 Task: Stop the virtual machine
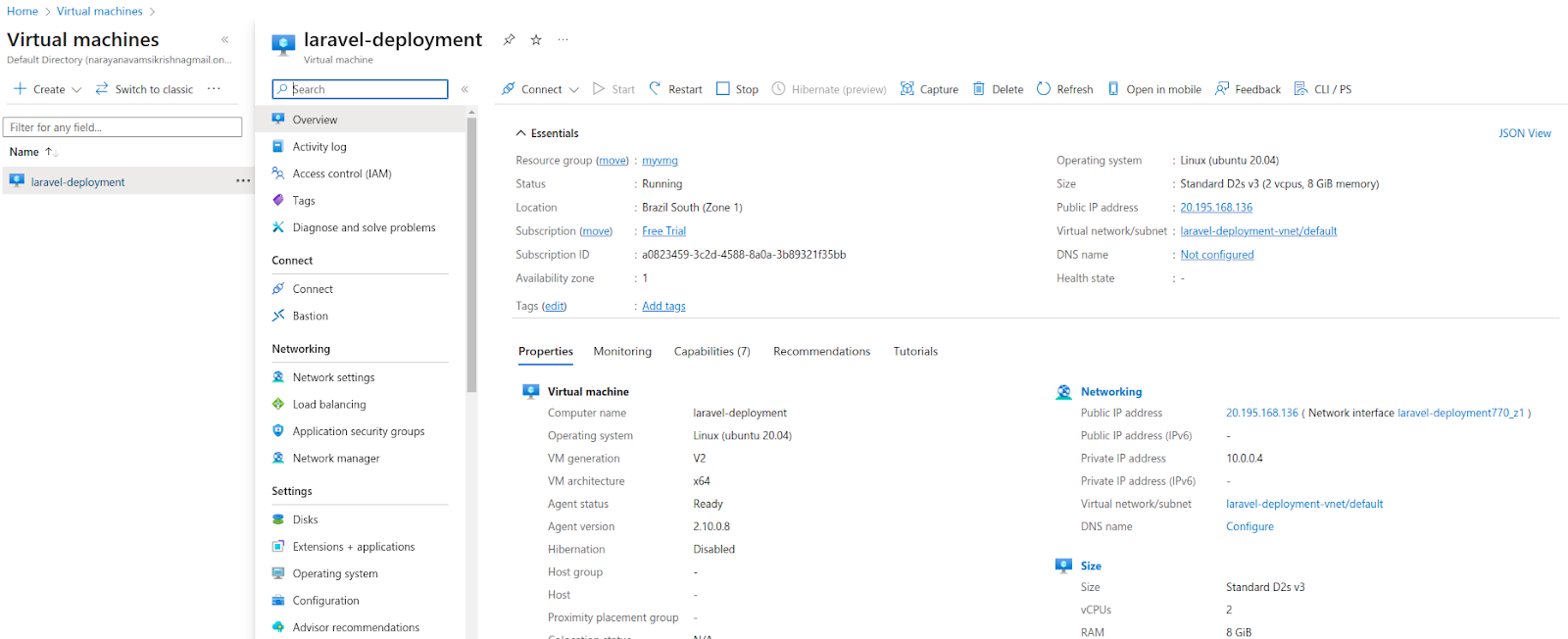(737, 89)
